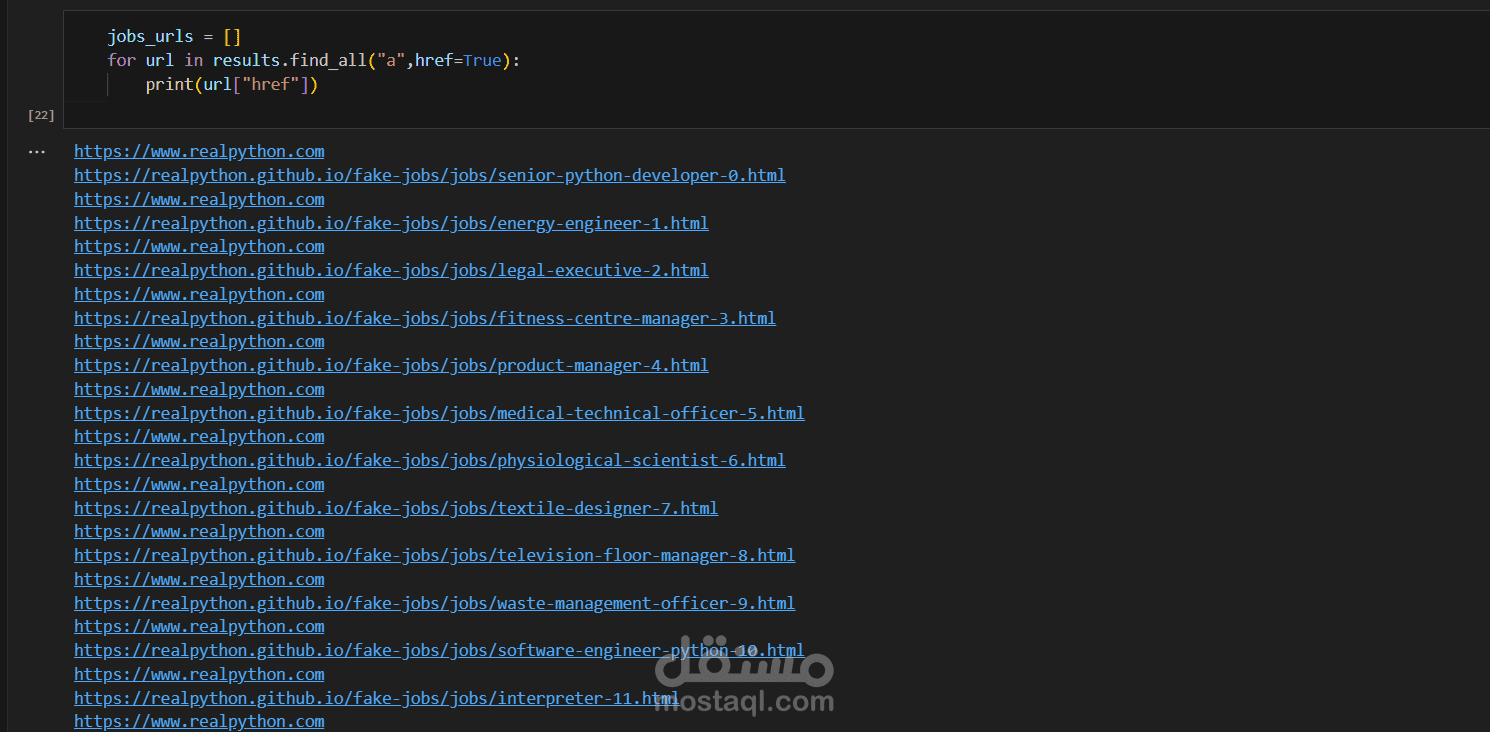Visit the fitness-centre-manager-3.html URL
The height and width of the screenshot is (732, 1490).
[425, 318]
